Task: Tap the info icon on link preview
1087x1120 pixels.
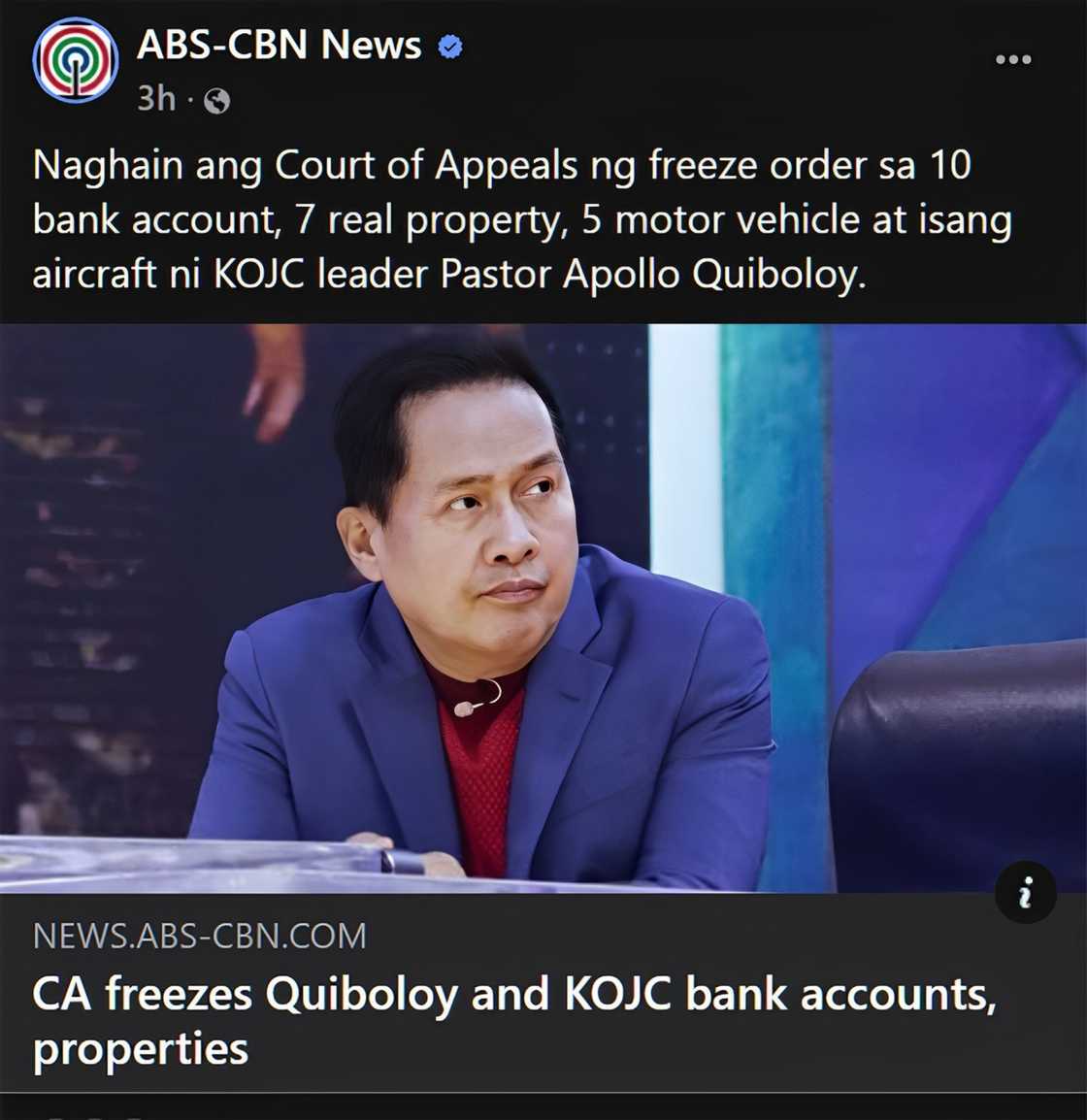Action: coord(1026,893)
